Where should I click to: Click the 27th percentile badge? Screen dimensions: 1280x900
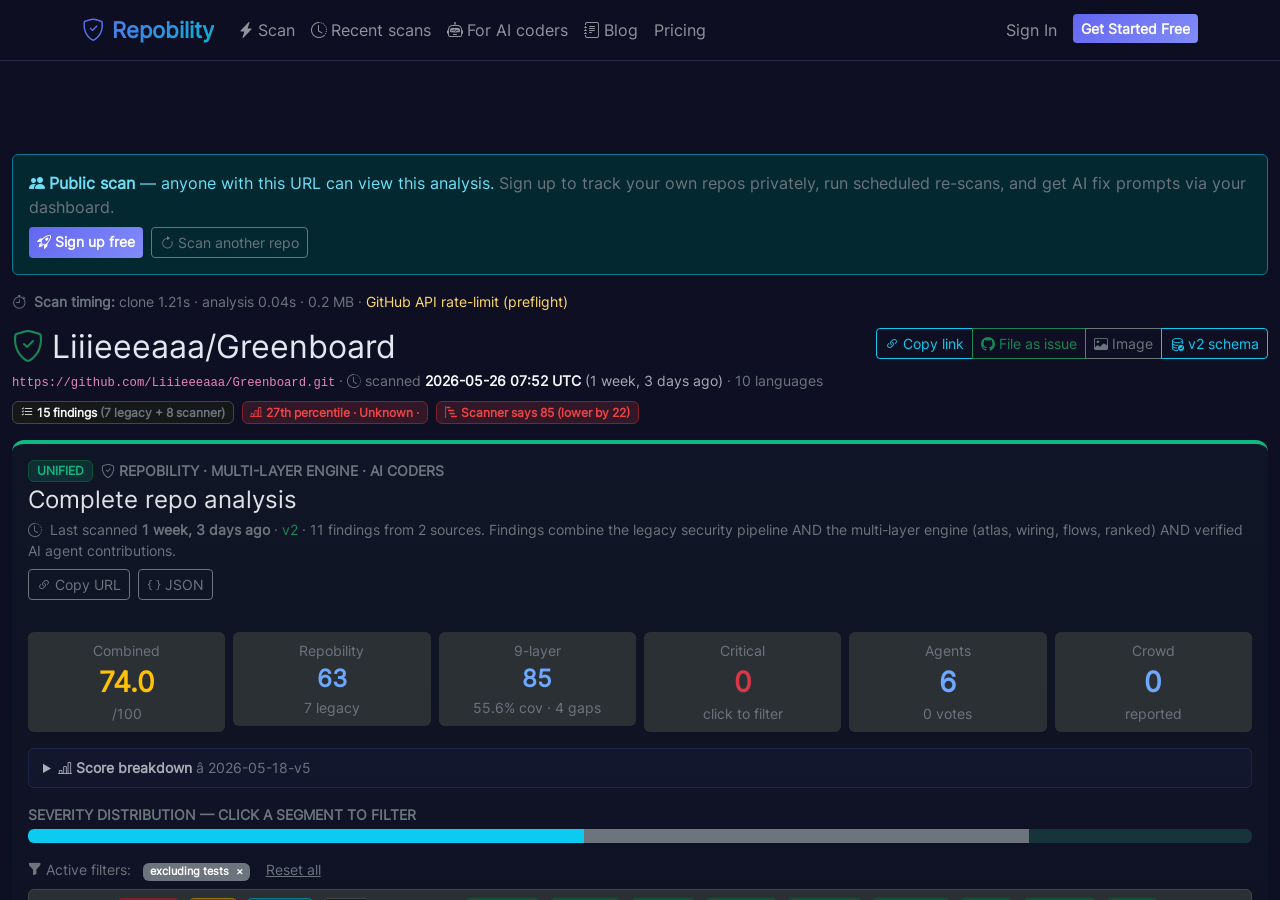pos(335,412)
